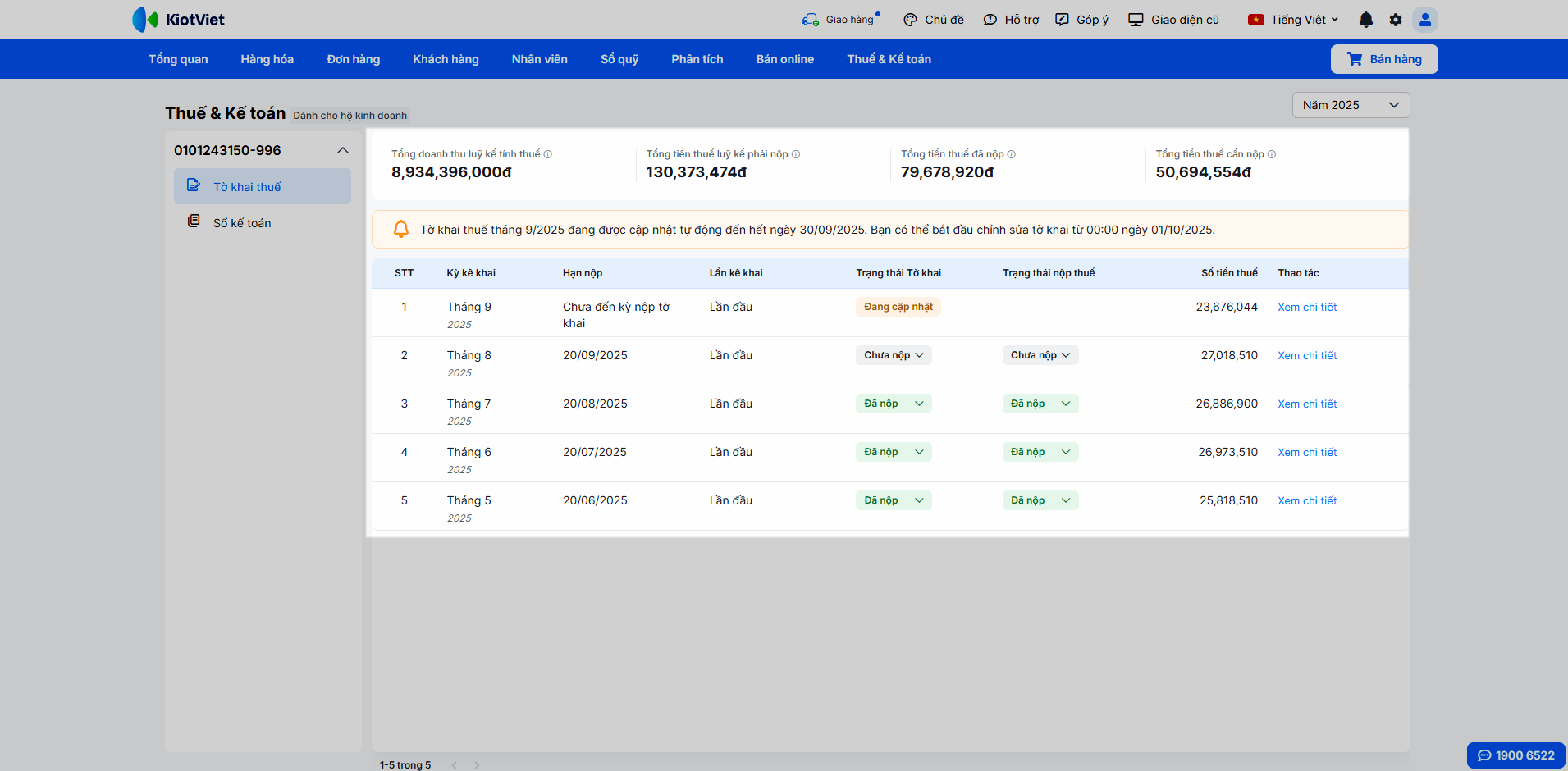Change the Tiếng Việt language selector

(1293, 20)
